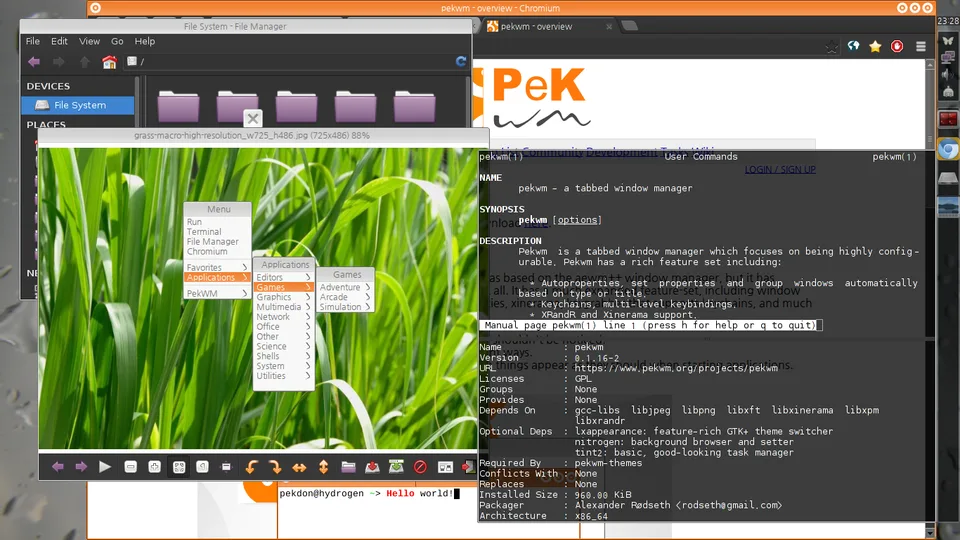960x540 pixels.
Task: Go back in File Manager toolbar
Action: (x=34, y=62)
